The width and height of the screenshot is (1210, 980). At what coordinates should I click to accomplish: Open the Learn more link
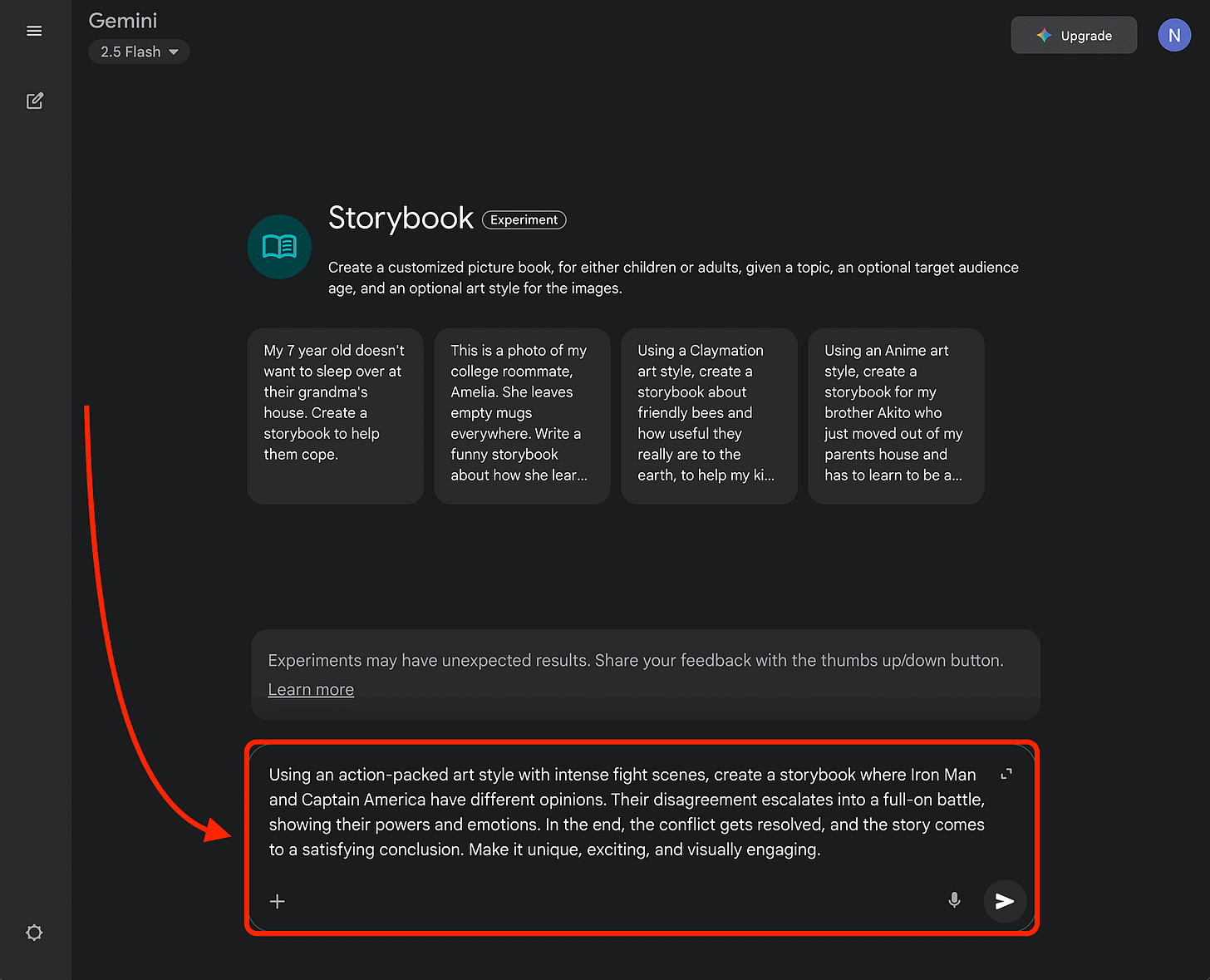pyautogui.click(x=311, y=690)
